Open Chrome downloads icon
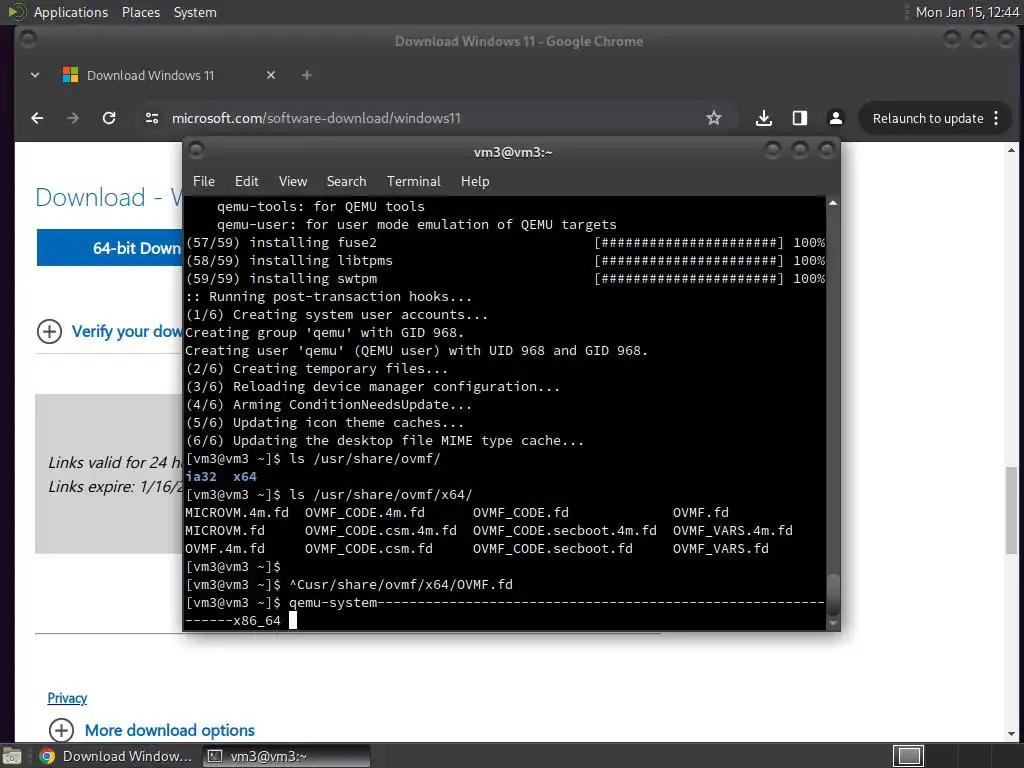The height and width of the screenshot is (768, 1024). tap(763, 118)
